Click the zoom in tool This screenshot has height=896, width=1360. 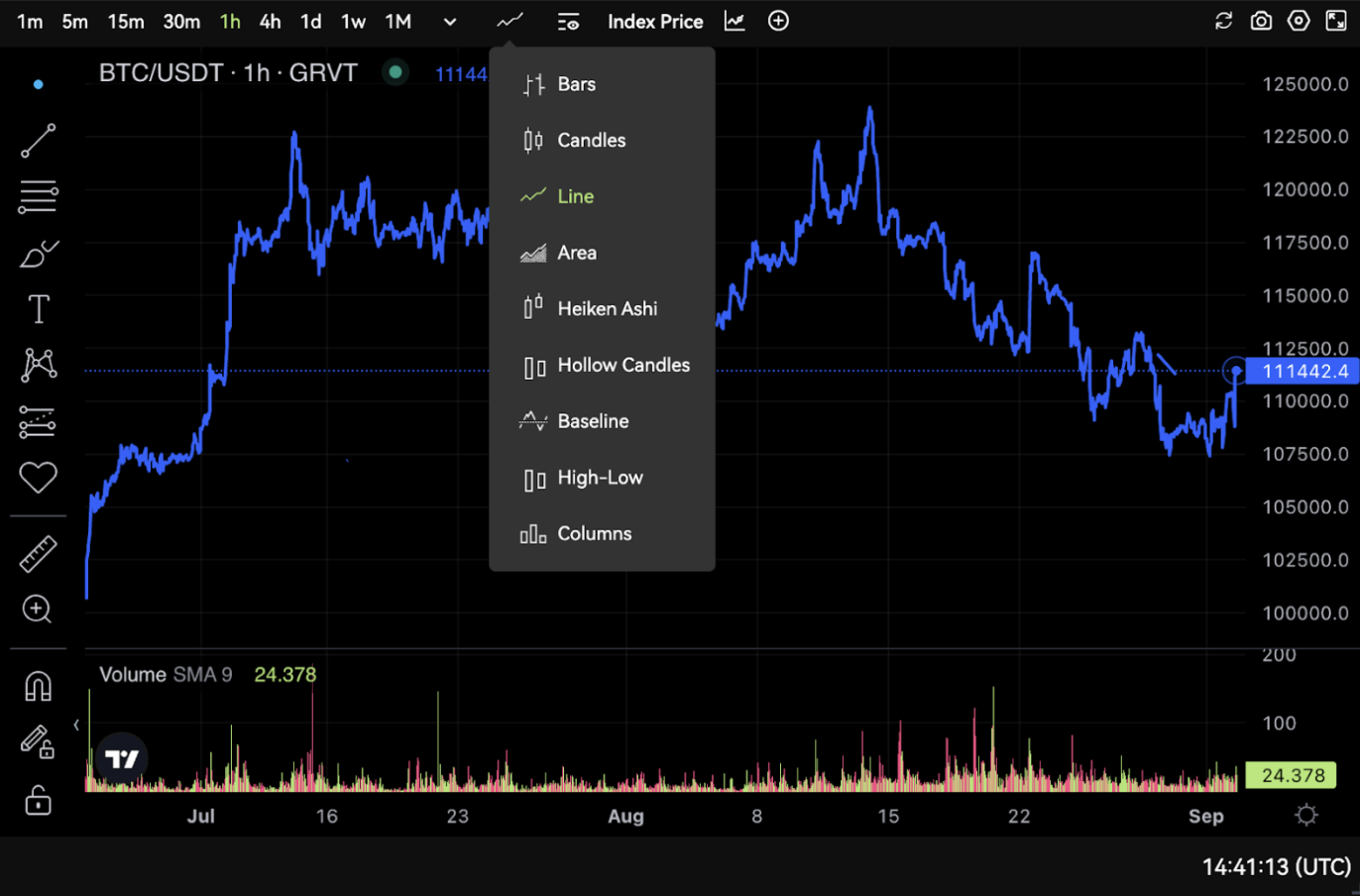pos(38,609)
